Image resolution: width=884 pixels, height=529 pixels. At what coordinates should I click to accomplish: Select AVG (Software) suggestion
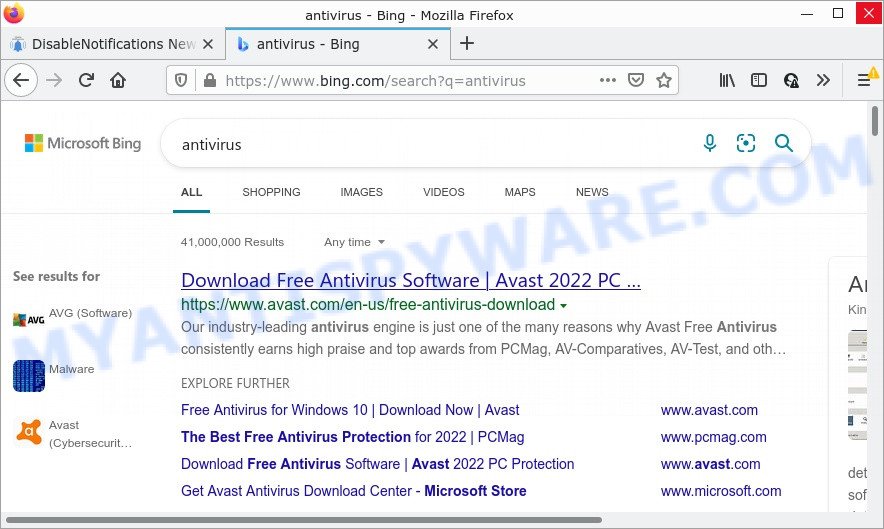point(90,313)
